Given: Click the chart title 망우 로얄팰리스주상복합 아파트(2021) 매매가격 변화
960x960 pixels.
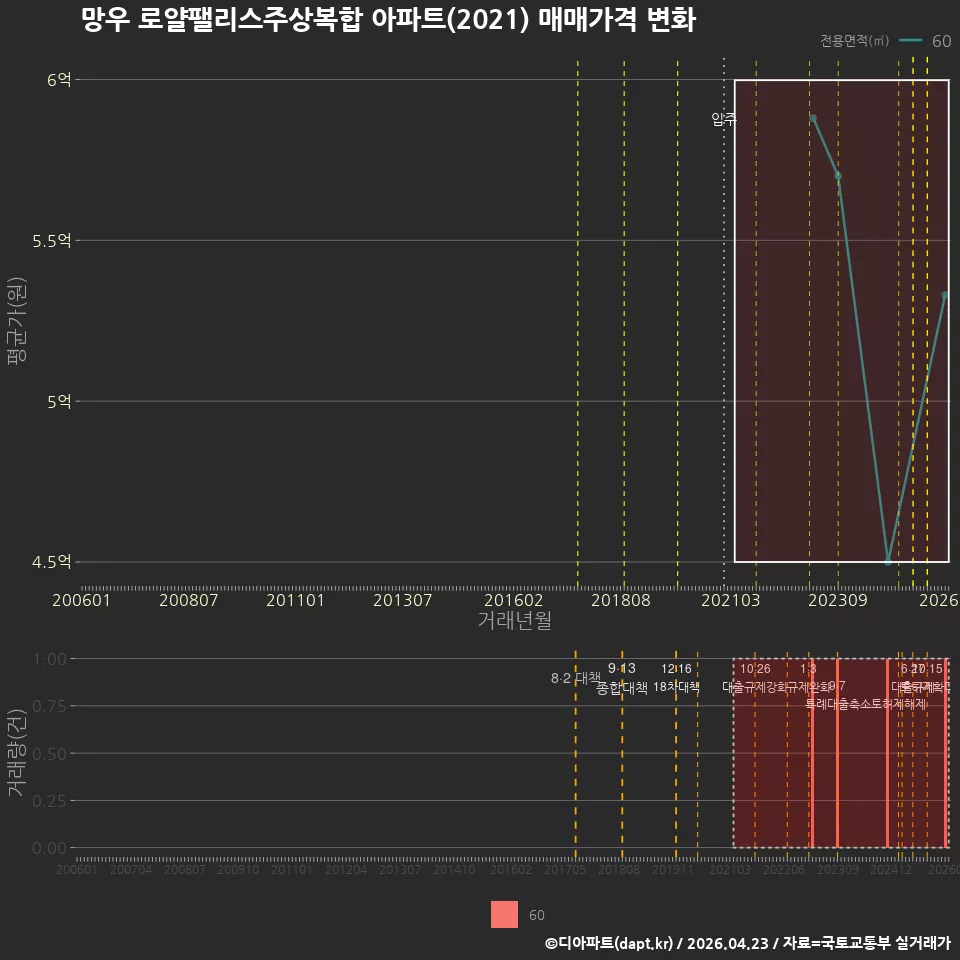Looking at the screenshot, I should (388, 20).
